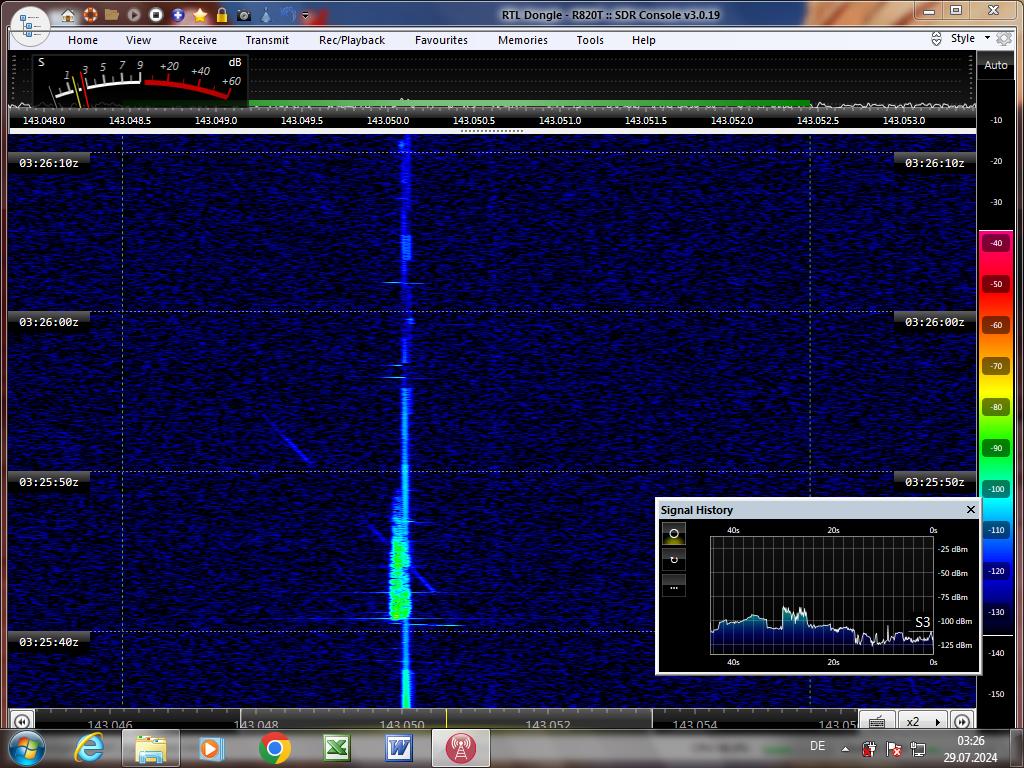1024x768 pixels.
Task: Click the SDR Console taskbar button
Action: (461, 748)
